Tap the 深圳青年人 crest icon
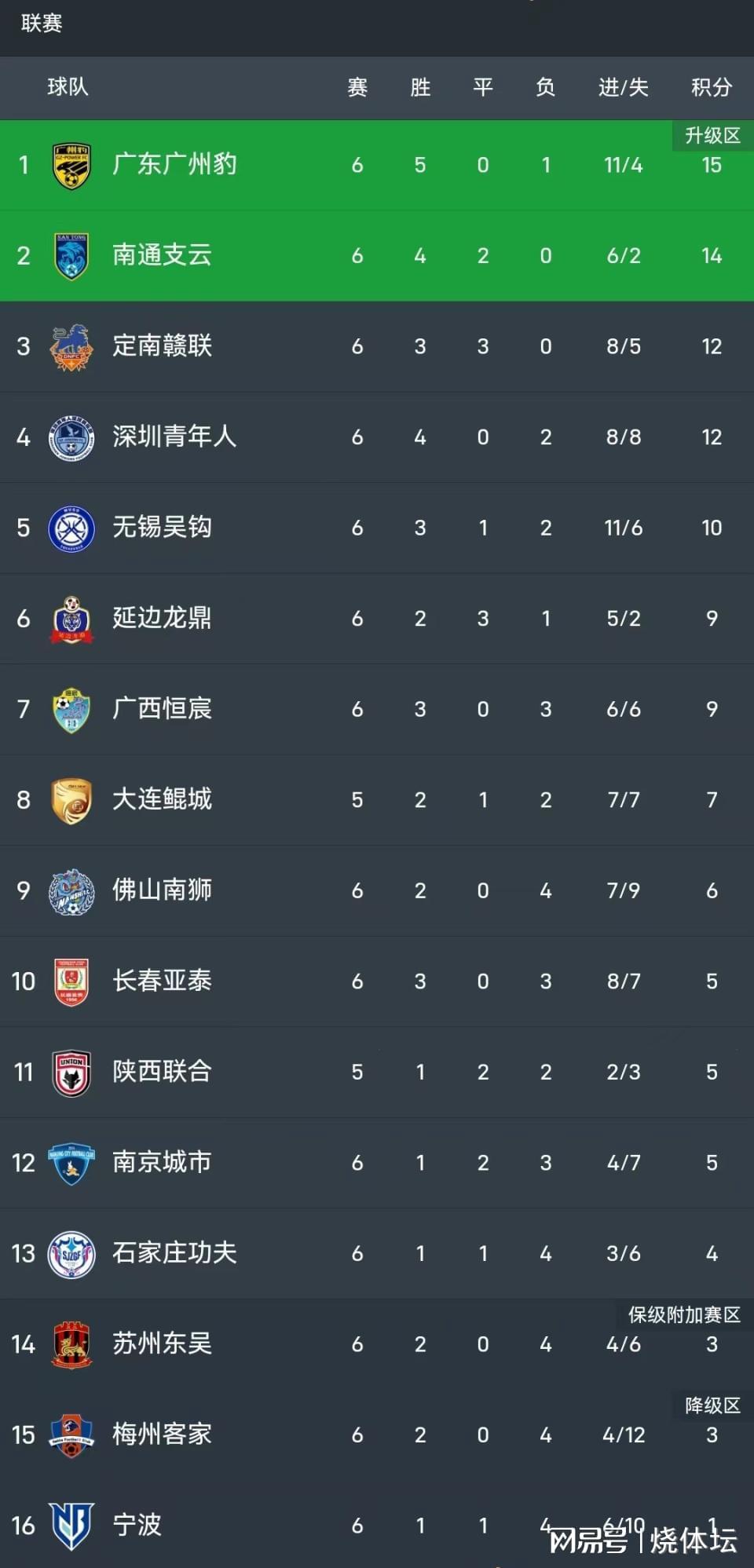The image size is (754, 1568). (71, 437)
